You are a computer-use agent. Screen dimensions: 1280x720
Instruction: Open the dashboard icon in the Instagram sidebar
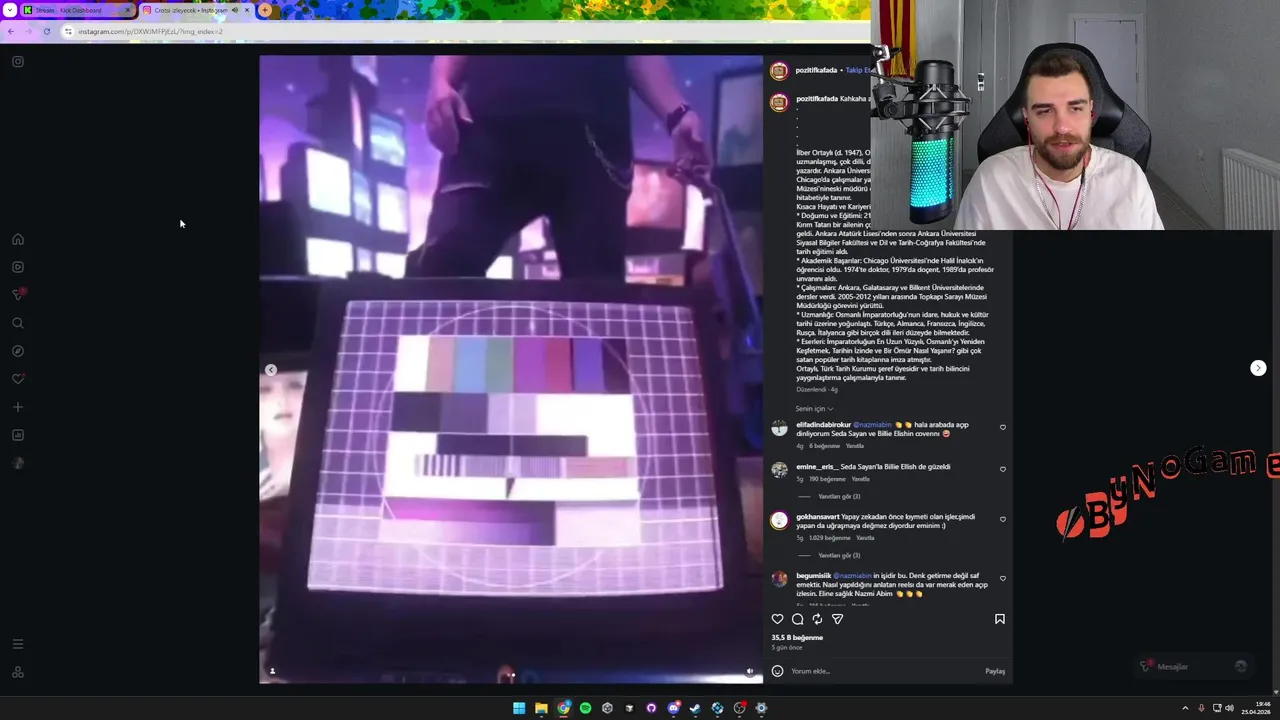18,435
